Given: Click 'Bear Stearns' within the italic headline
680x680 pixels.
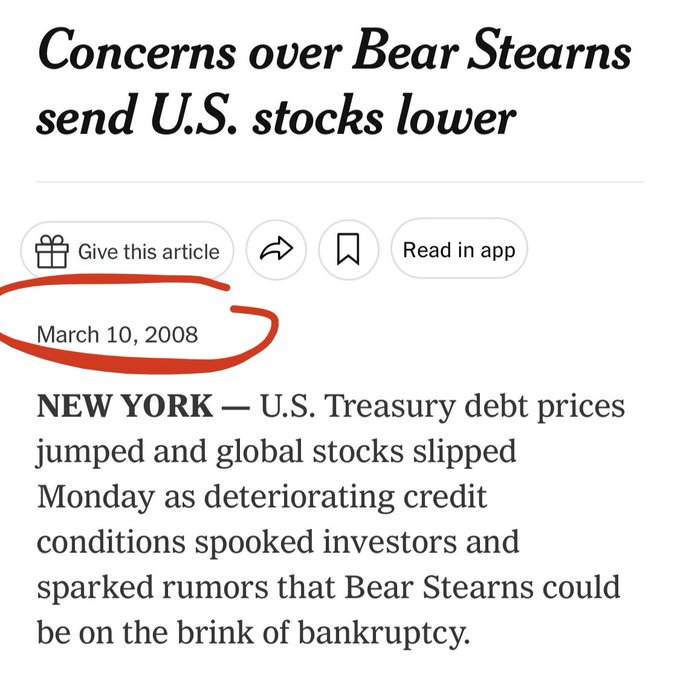Looking at the screenshot, I should click(x=492, y=49).
